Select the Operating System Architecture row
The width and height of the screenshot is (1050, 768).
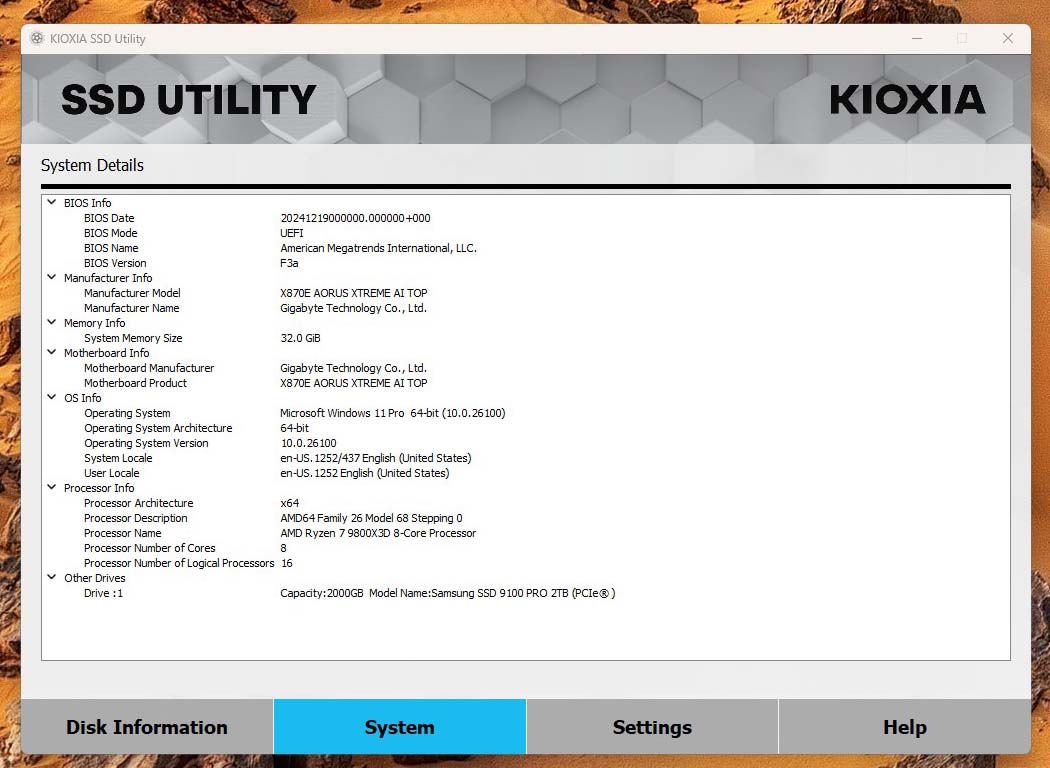(526, 428)
